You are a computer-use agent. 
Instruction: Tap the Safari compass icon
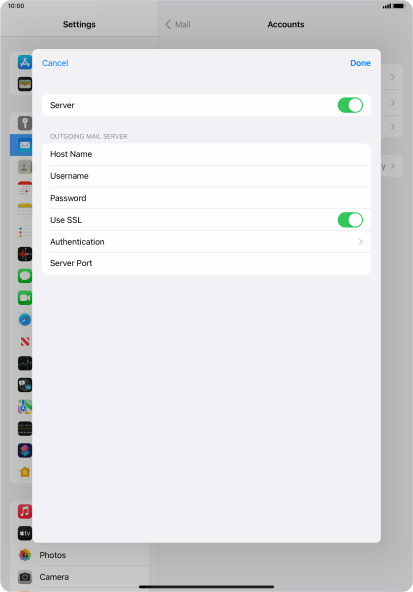25,320
